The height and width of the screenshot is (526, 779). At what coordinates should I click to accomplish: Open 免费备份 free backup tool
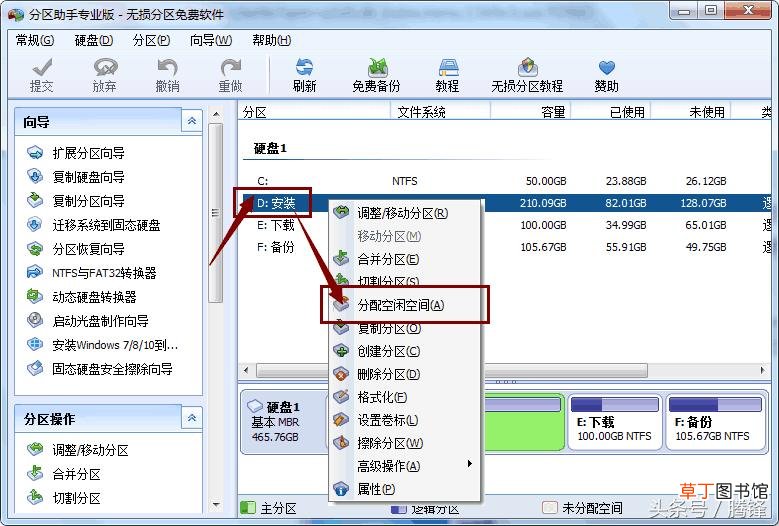(377, 68)
